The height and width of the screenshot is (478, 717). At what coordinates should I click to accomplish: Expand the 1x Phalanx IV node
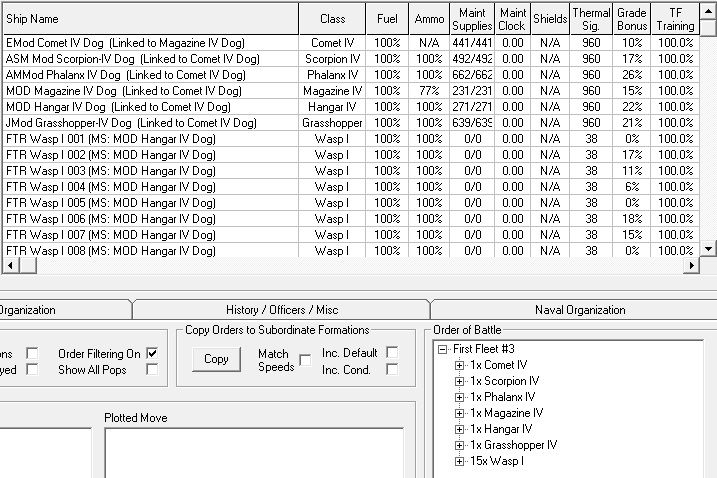[x=460, y=397]
